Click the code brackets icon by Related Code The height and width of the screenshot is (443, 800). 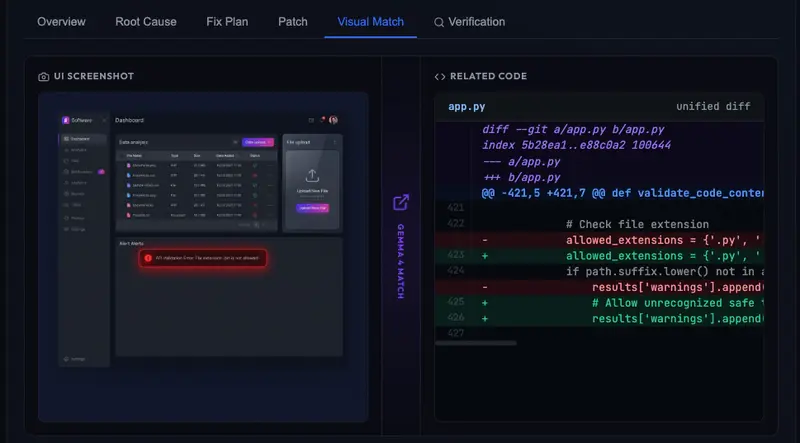point(440,77)
